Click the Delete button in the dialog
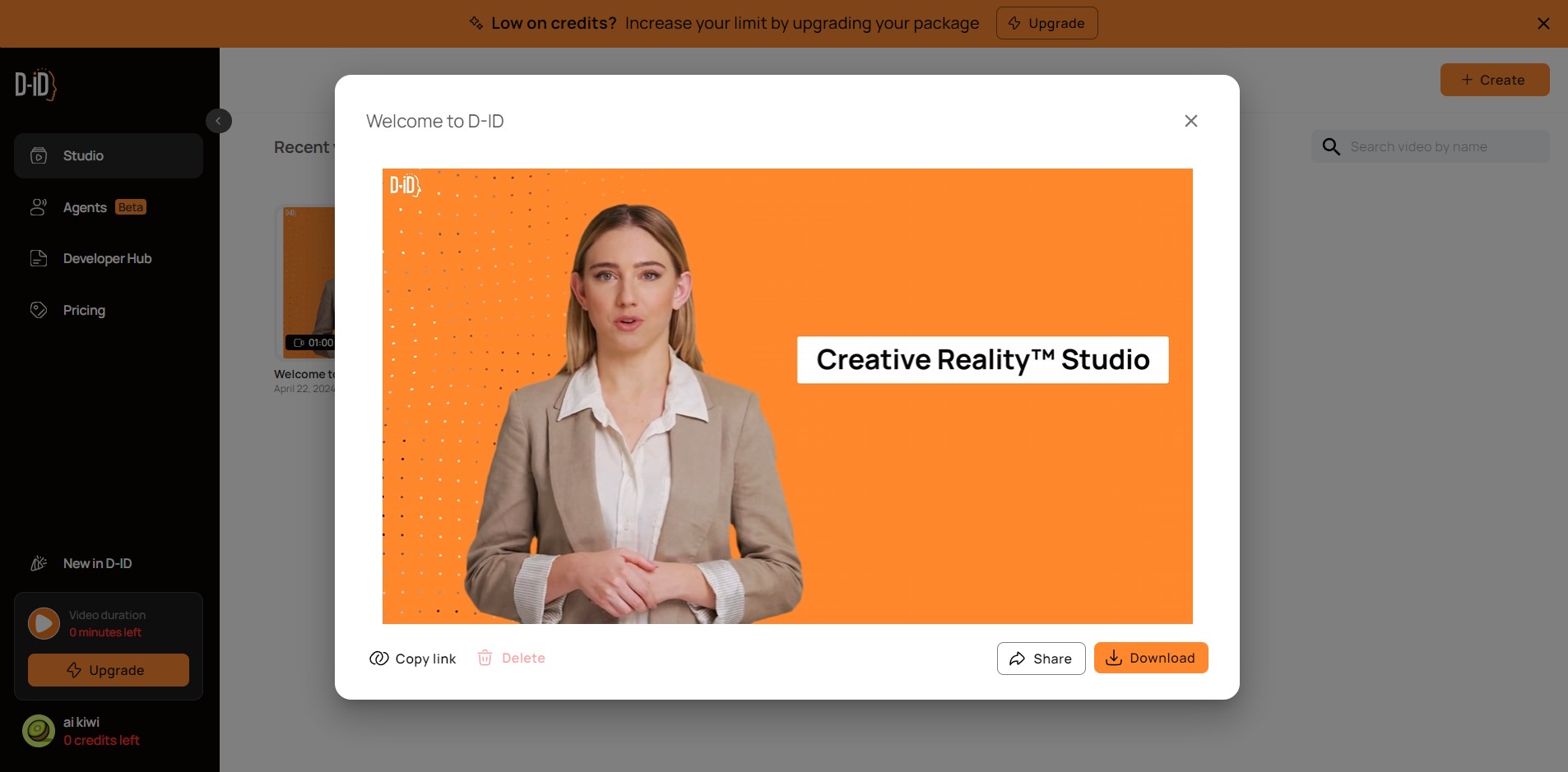This screenshot has height=772, width=1568. [511, 658]
